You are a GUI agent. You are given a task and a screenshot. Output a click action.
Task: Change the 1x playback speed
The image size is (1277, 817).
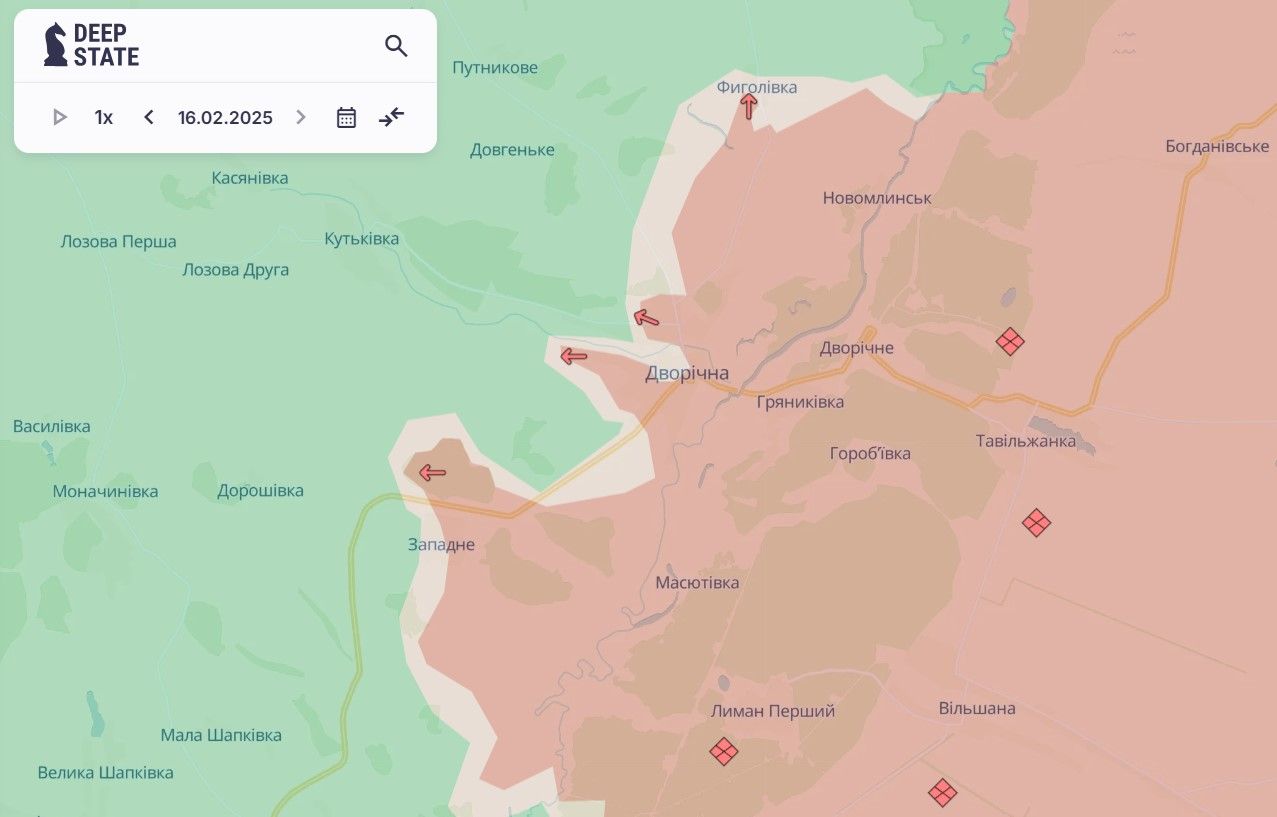(x=104, y=118)
